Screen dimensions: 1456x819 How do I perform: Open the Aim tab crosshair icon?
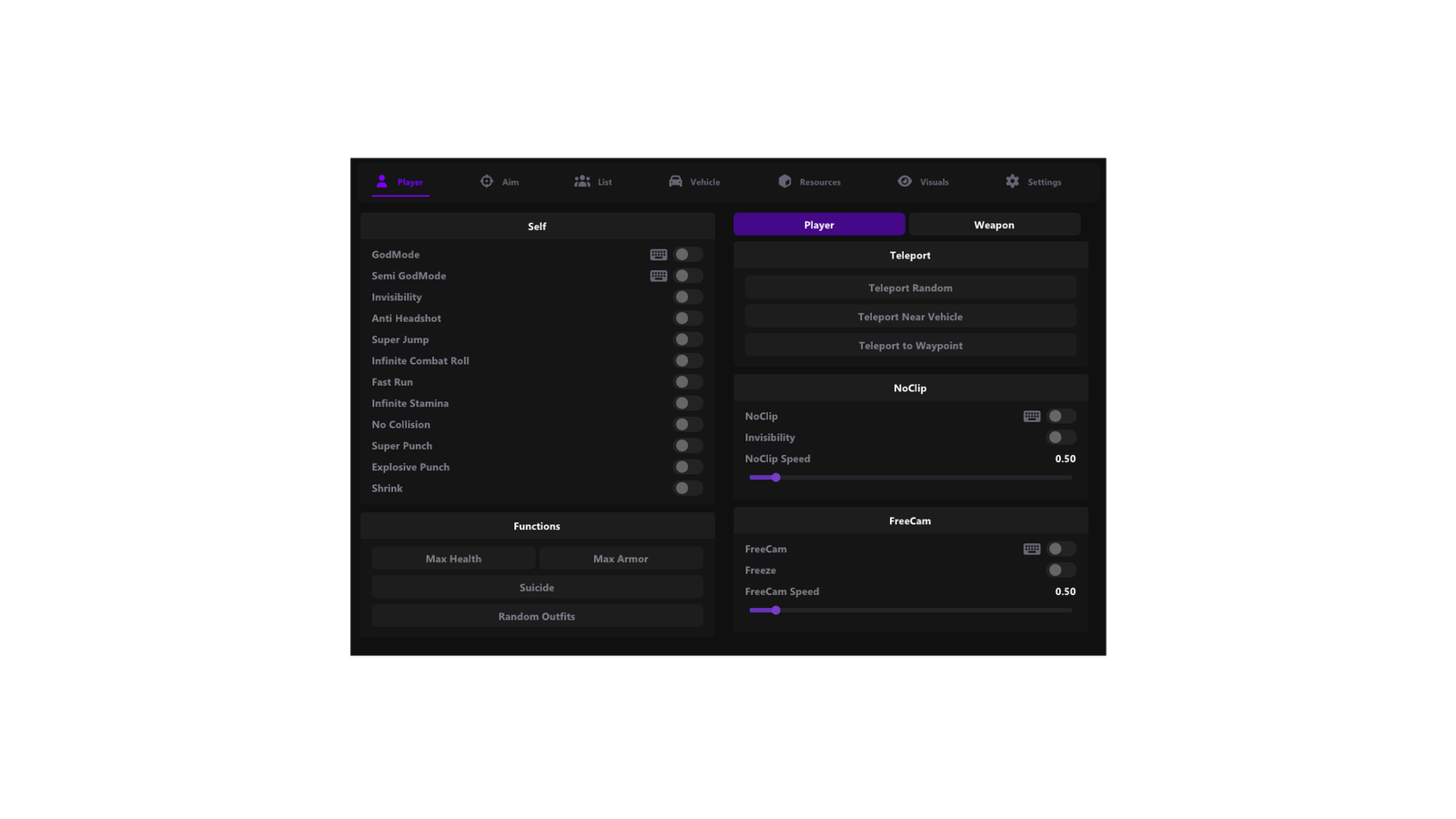[x=487, y=182]
